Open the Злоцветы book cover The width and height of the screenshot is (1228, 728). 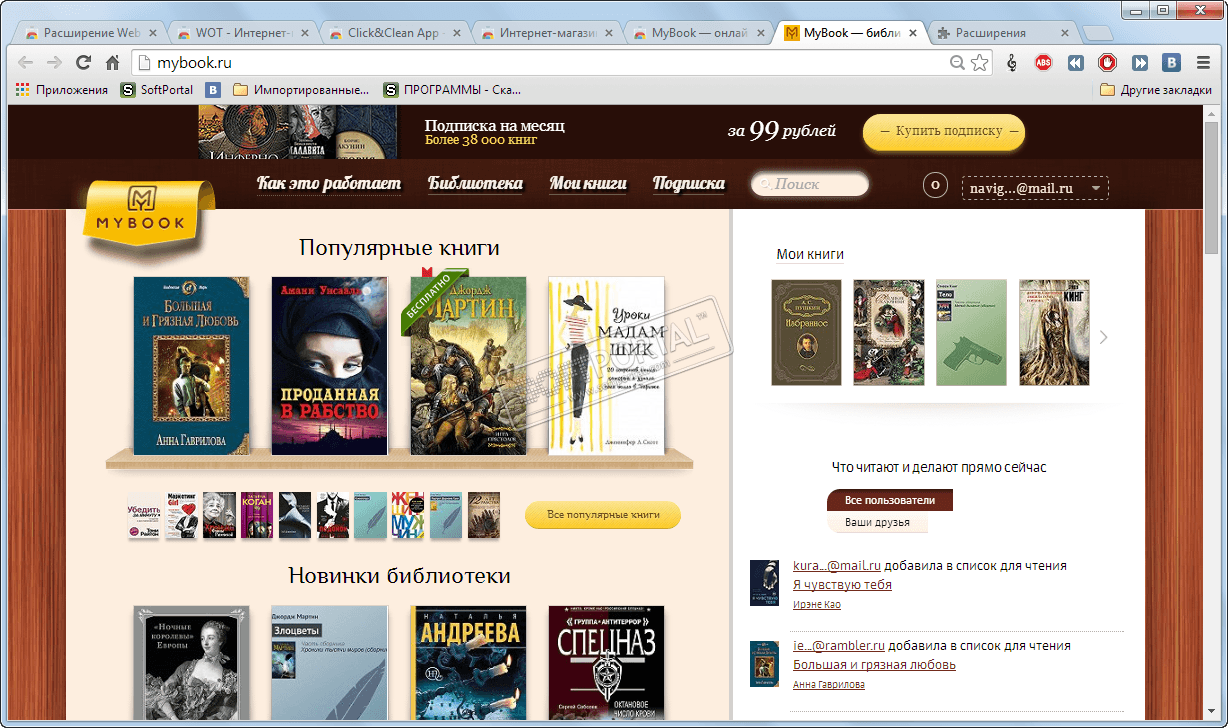tap(330, 662)
